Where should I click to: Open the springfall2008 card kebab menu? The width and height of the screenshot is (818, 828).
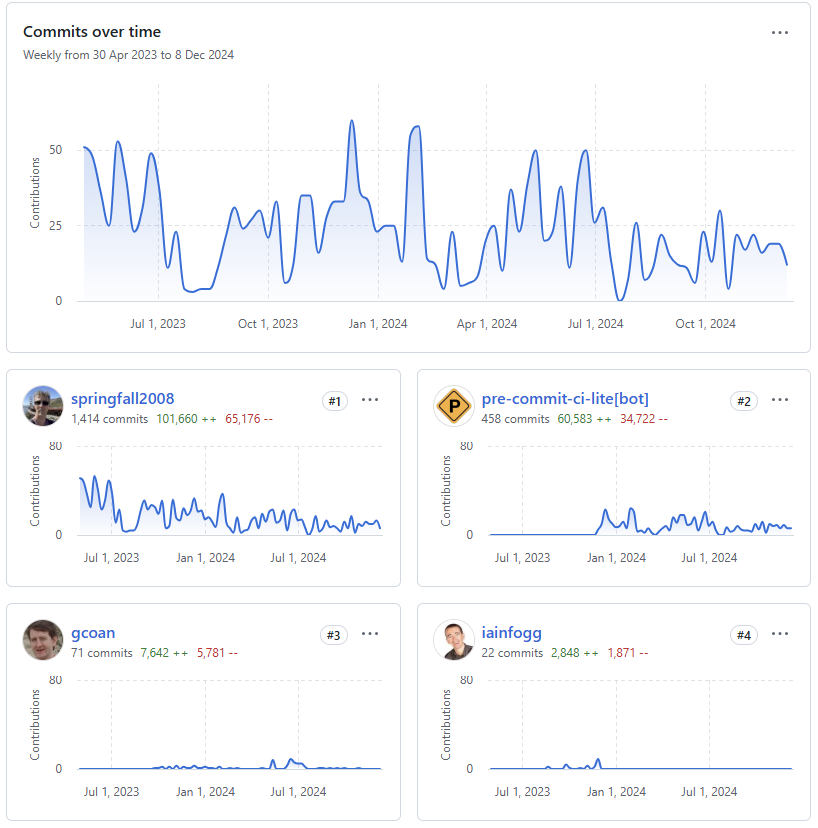point(370,400)
